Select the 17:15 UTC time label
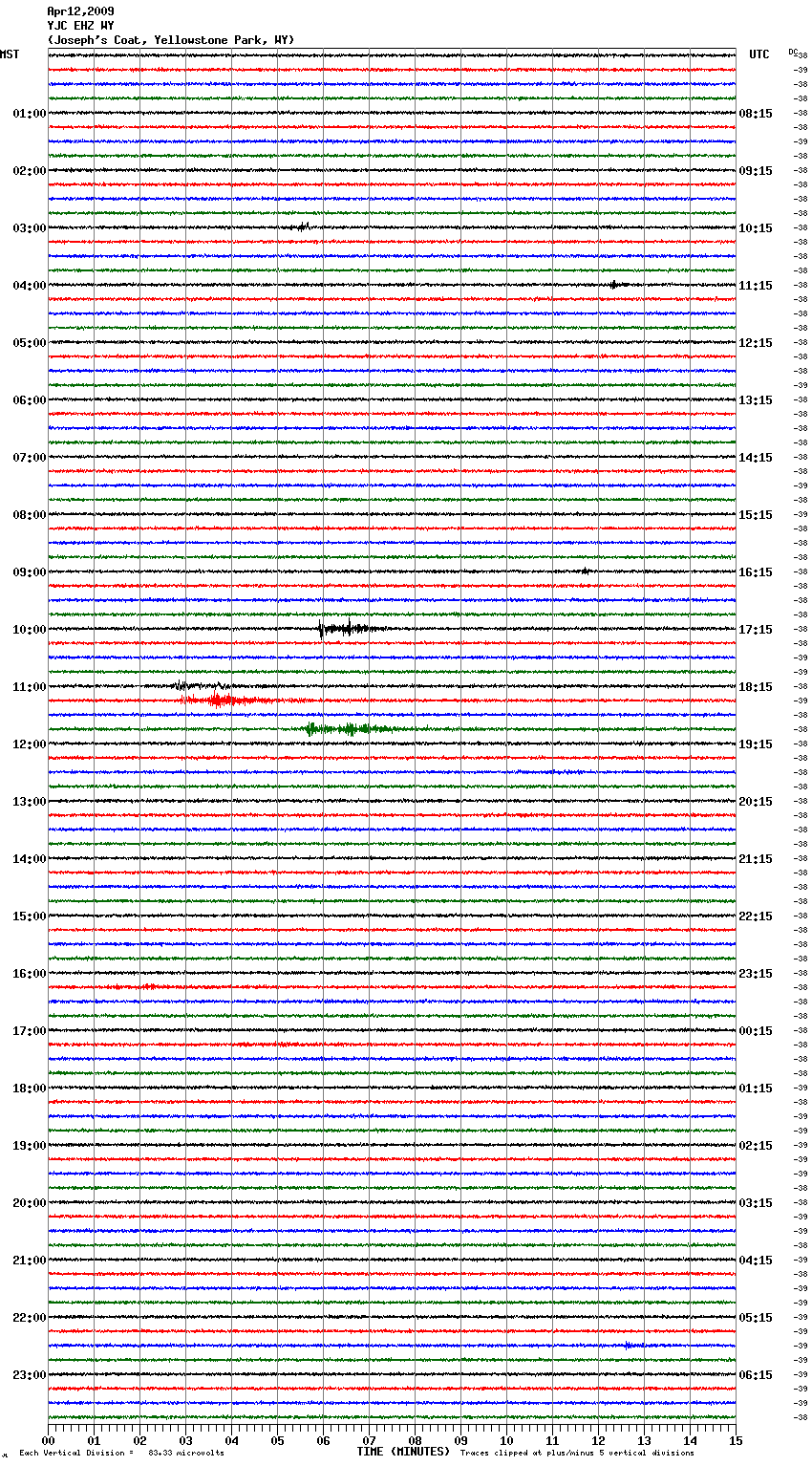Viewport: 812px width, 1466px height. tap(756, 630)
